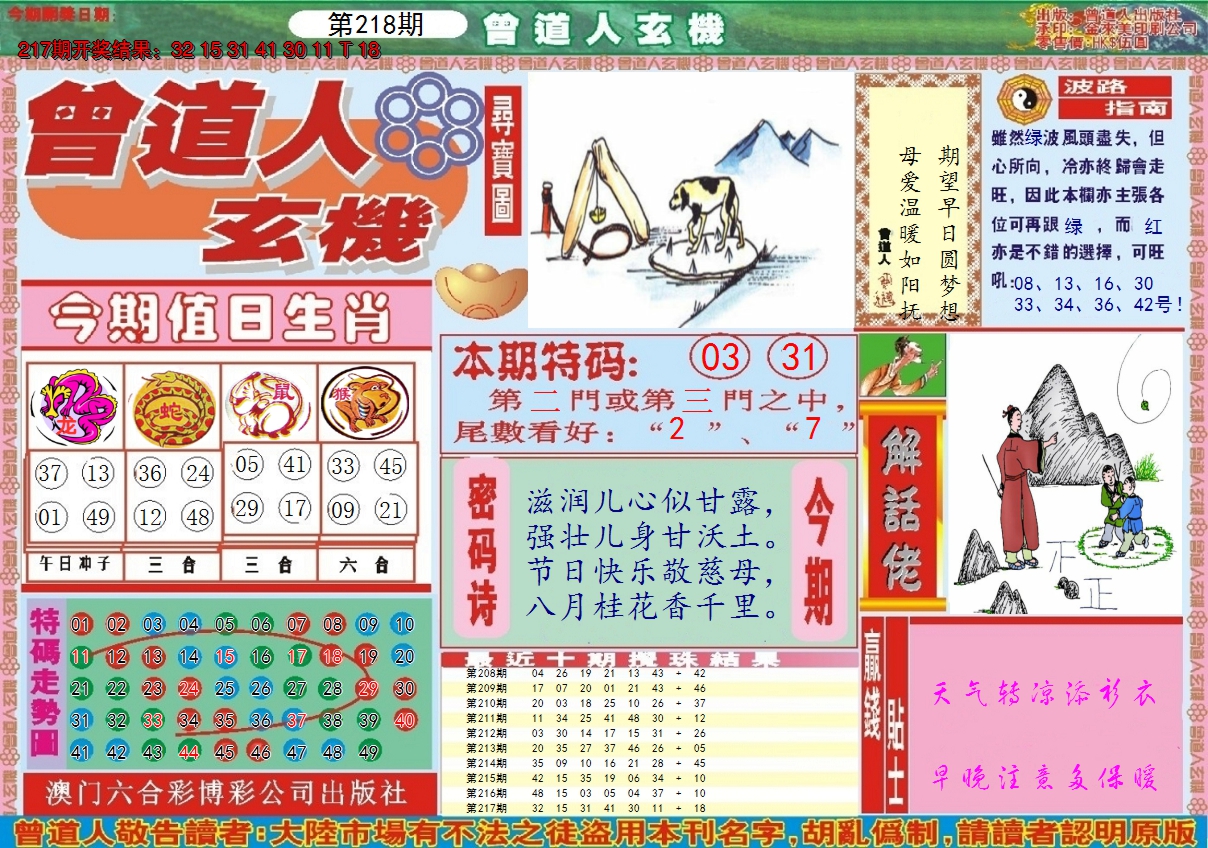Image resolution: width=1208 pixels, height=848 pixels.
Task: Click ball 29 in the 特碼走勢圖 chart
Action: click(368, 689)
